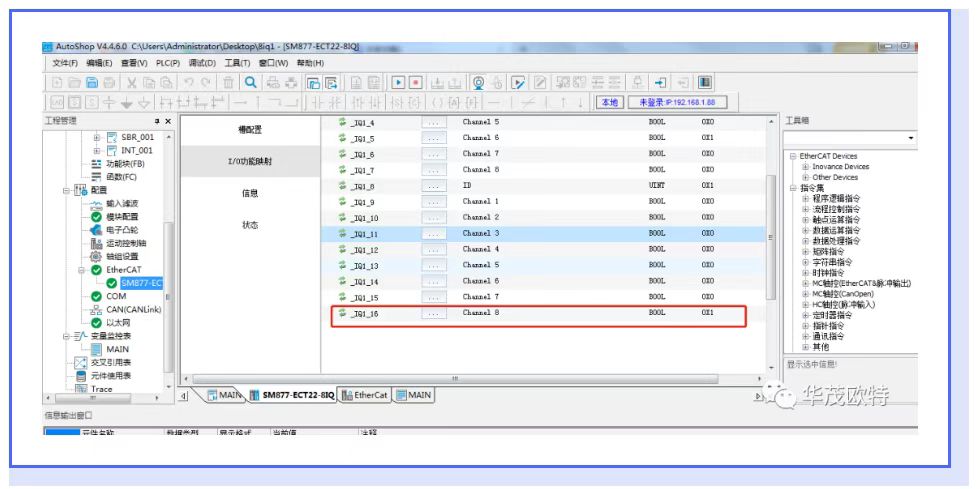This screenshot has width=980, height=489.
Task: Select SM877-EC node under EtherCAT
Action: [x=141, y=283]
